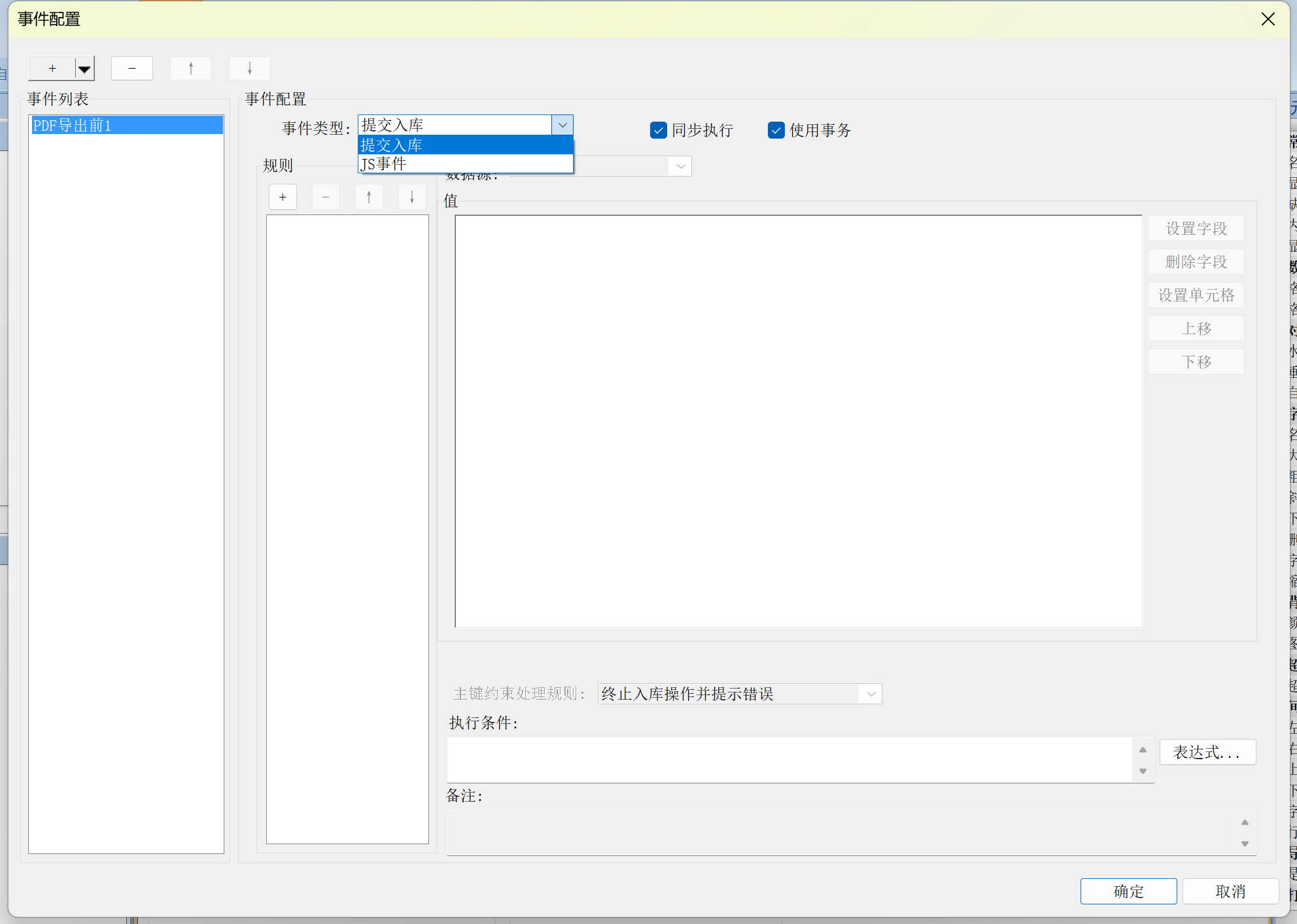The image size is (1297, 924).
Task: Add a new rule with plus
Action: pos(283,197)
